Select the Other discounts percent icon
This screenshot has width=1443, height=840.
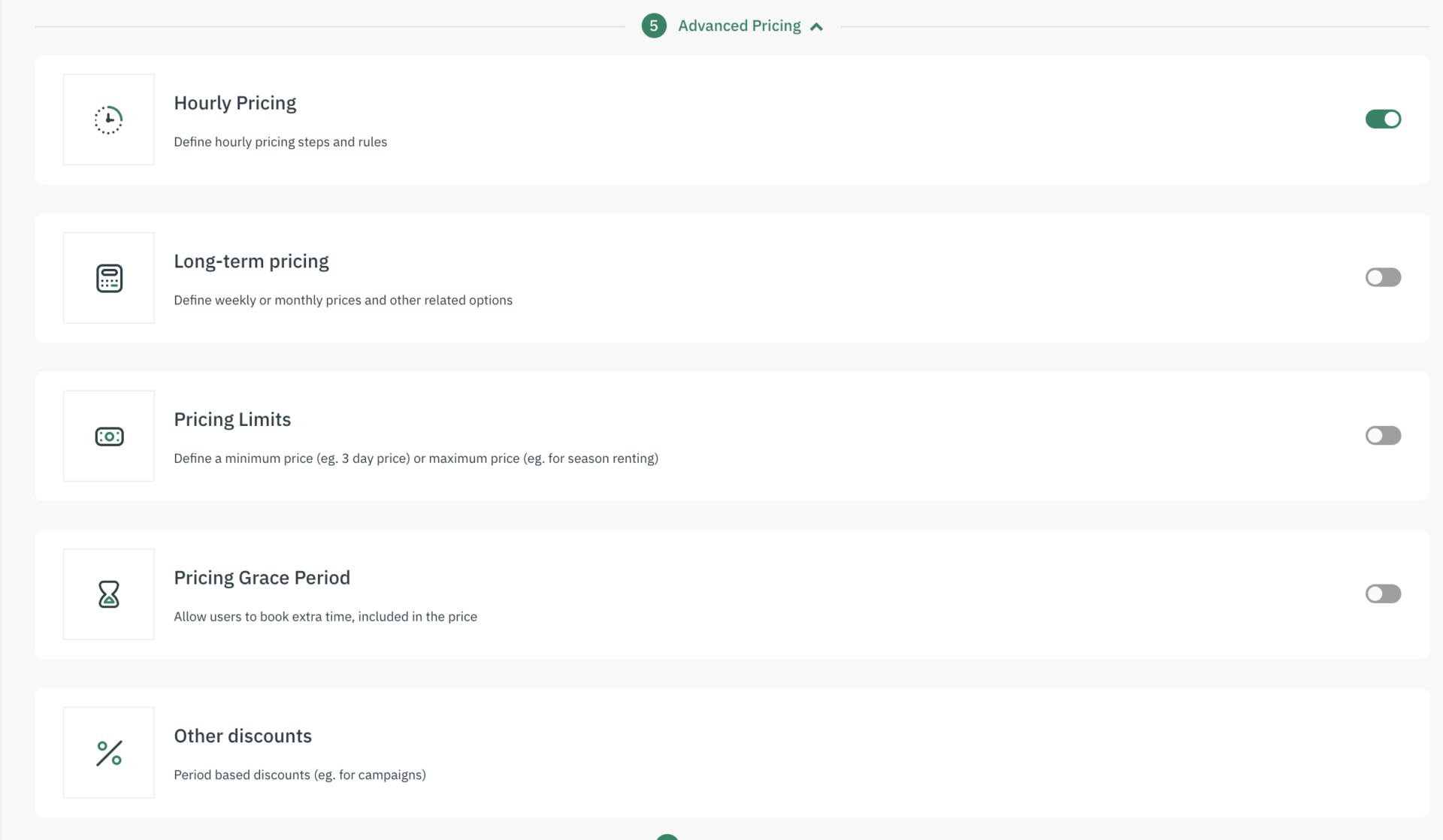[108, 752]
